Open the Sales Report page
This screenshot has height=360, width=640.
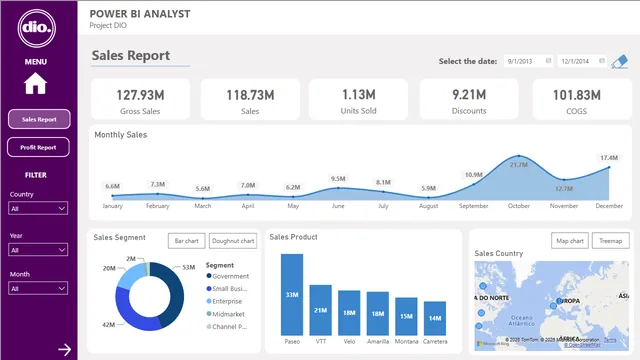click(39, 119)
